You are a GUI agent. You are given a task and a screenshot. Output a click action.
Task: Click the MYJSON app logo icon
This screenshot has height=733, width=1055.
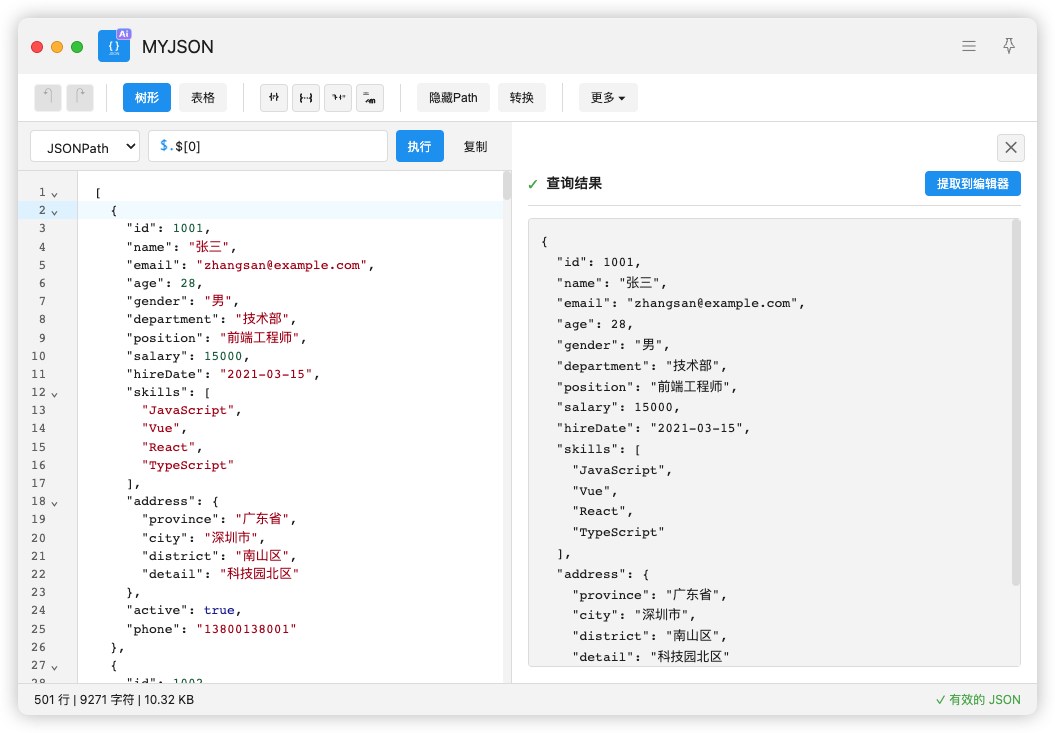click(114, 46)
